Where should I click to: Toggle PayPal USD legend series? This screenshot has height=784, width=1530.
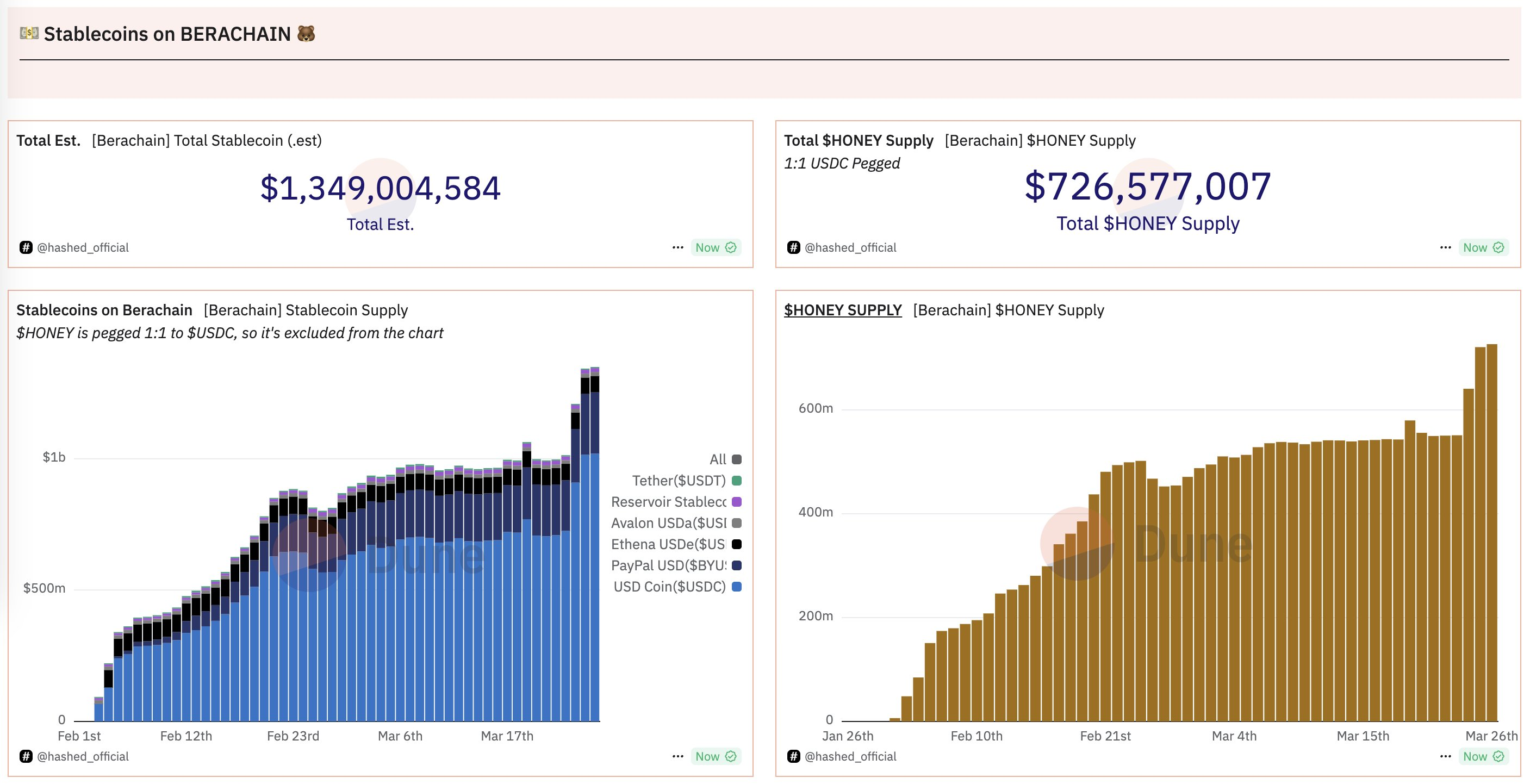pyautogui.click(x=669, y=565)
